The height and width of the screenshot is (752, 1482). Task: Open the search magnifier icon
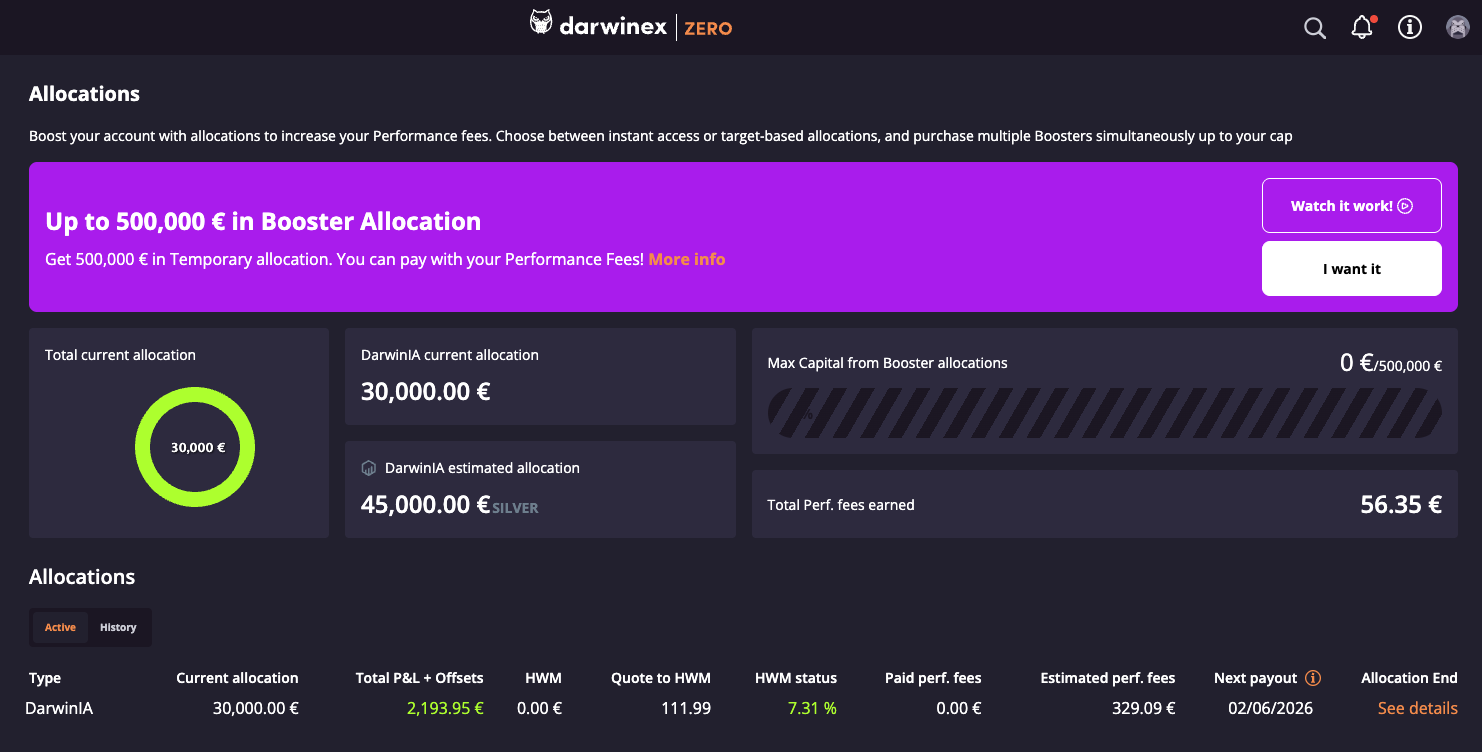click(x=1315, y=28)
